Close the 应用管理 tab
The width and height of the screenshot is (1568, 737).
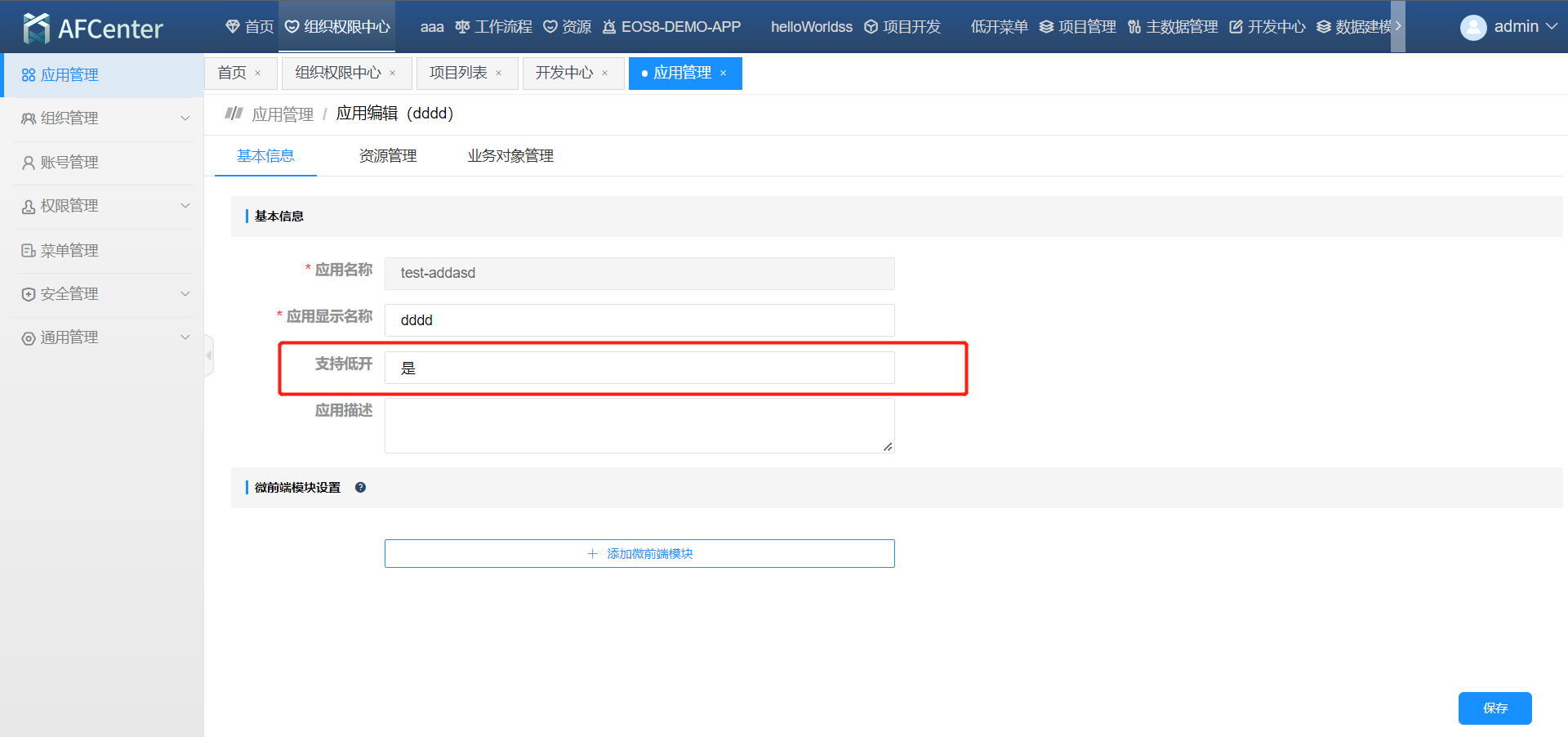(724, 74)
